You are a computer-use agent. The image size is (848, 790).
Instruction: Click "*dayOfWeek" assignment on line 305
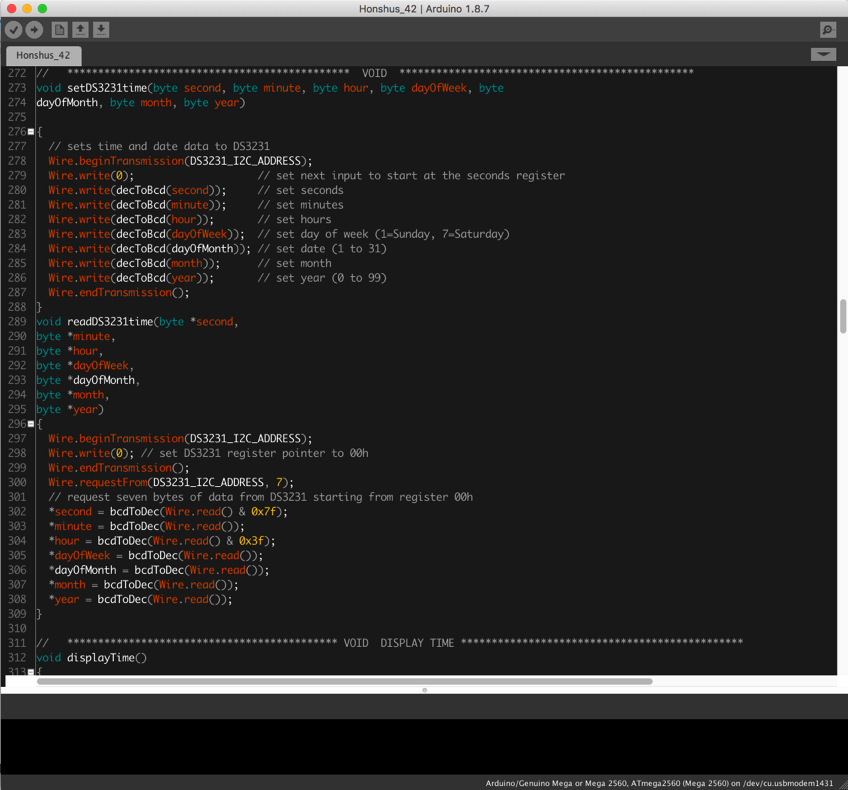click(x=80, y=555)
